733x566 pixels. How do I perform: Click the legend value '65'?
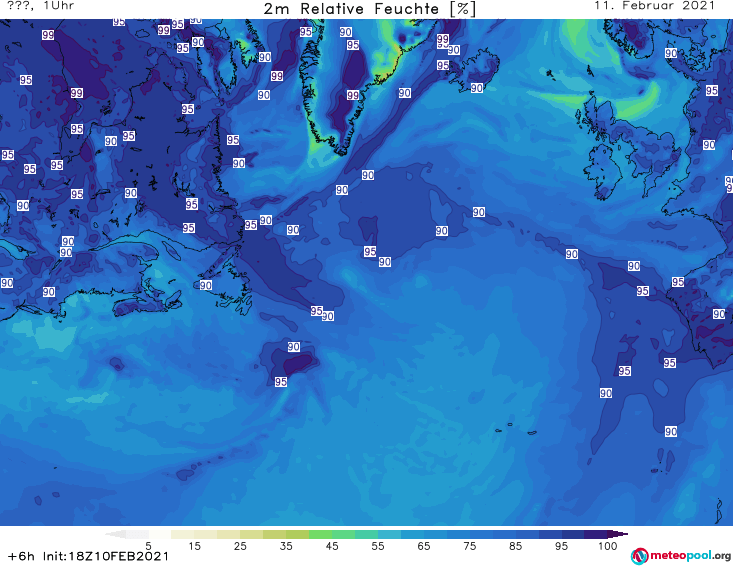424,546
